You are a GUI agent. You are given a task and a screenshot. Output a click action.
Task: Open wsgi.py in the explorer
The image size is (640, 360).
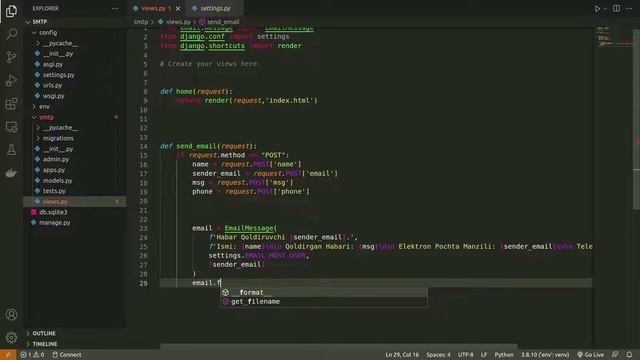coord(75,96)
